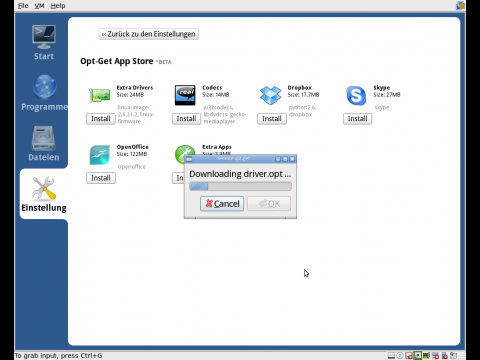Close the download dialog window
Viewport: 480px width, 360px height.
pos(292,159)
